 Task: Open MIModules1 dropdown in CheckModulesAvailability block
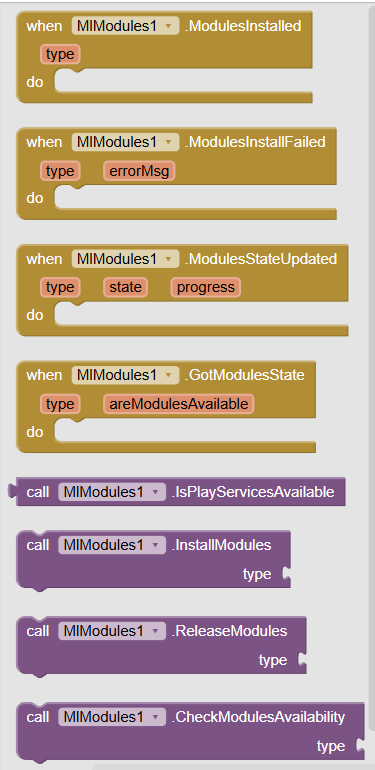point(112,717)
